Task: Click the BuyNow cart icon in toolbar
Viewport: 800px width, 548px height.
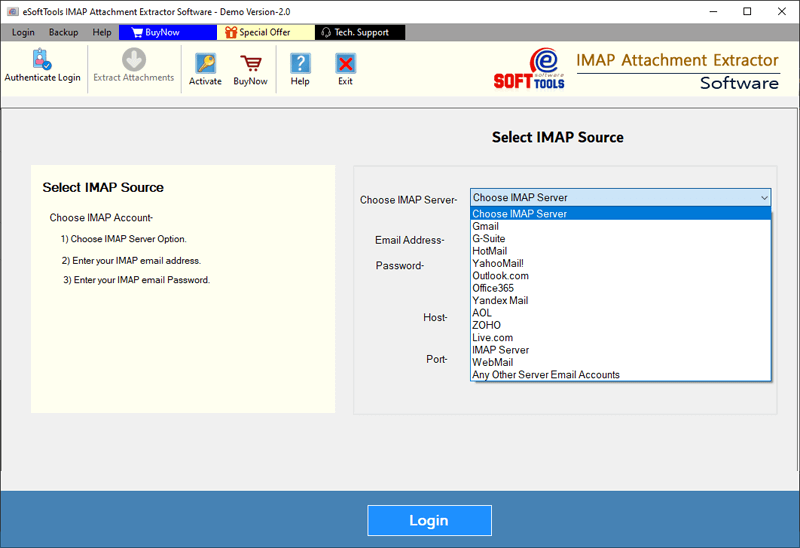Action: 251,63
